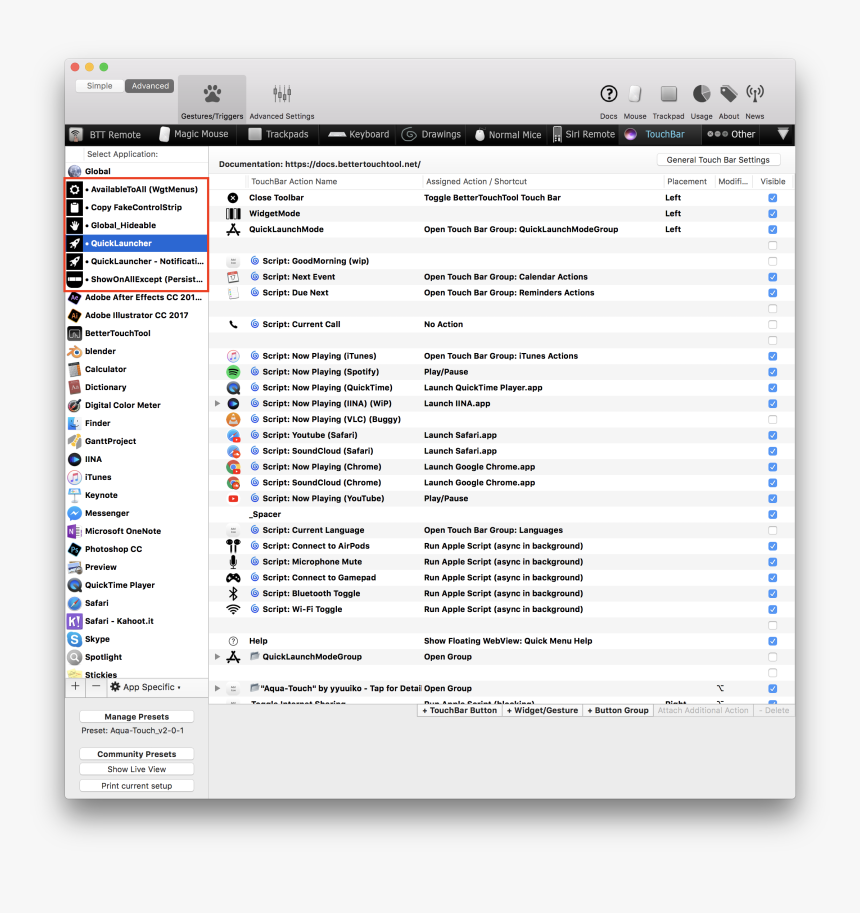Expand the Aqua-Touch group row

click(x=217, y=688)
